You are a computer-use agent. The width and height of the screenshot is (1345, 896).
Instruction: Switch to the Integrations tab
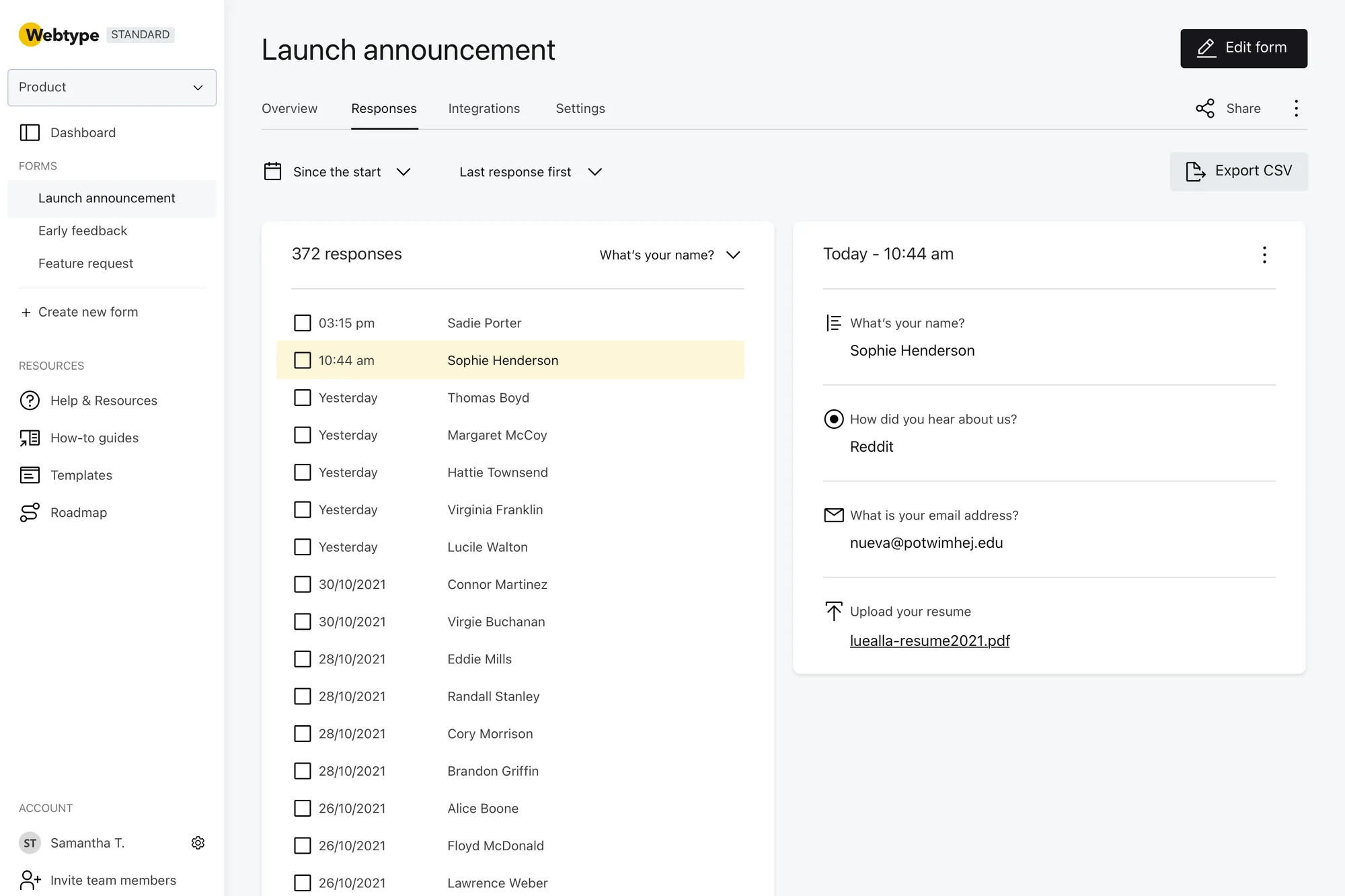click(484, 108)
